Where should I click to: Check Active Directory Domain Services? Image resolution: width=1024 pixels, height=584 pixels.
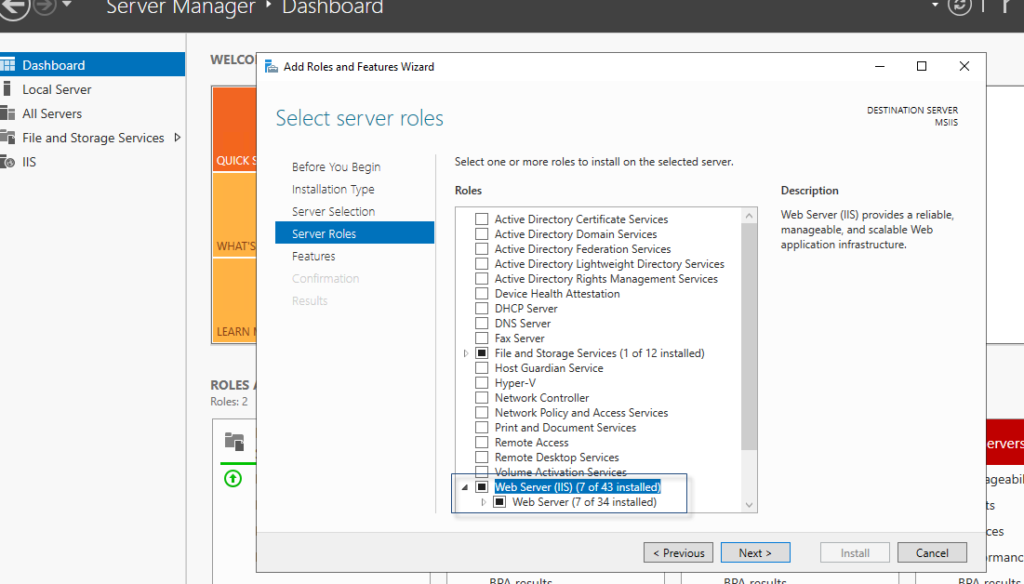click(x=481, y=234)
